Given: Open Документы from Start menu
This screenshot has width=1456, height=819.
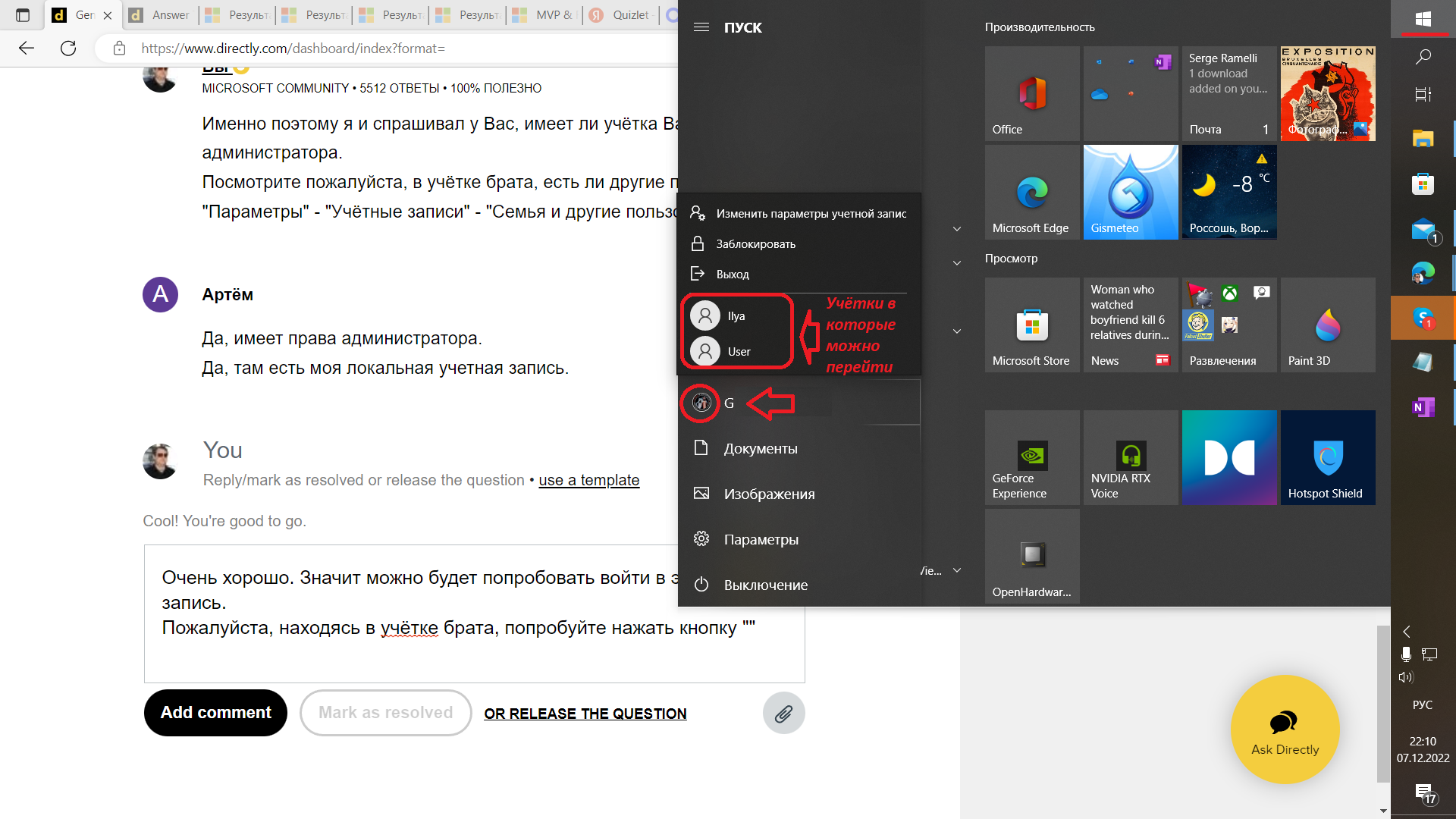Looking at the screenshot, I should (x=799, y=448).
